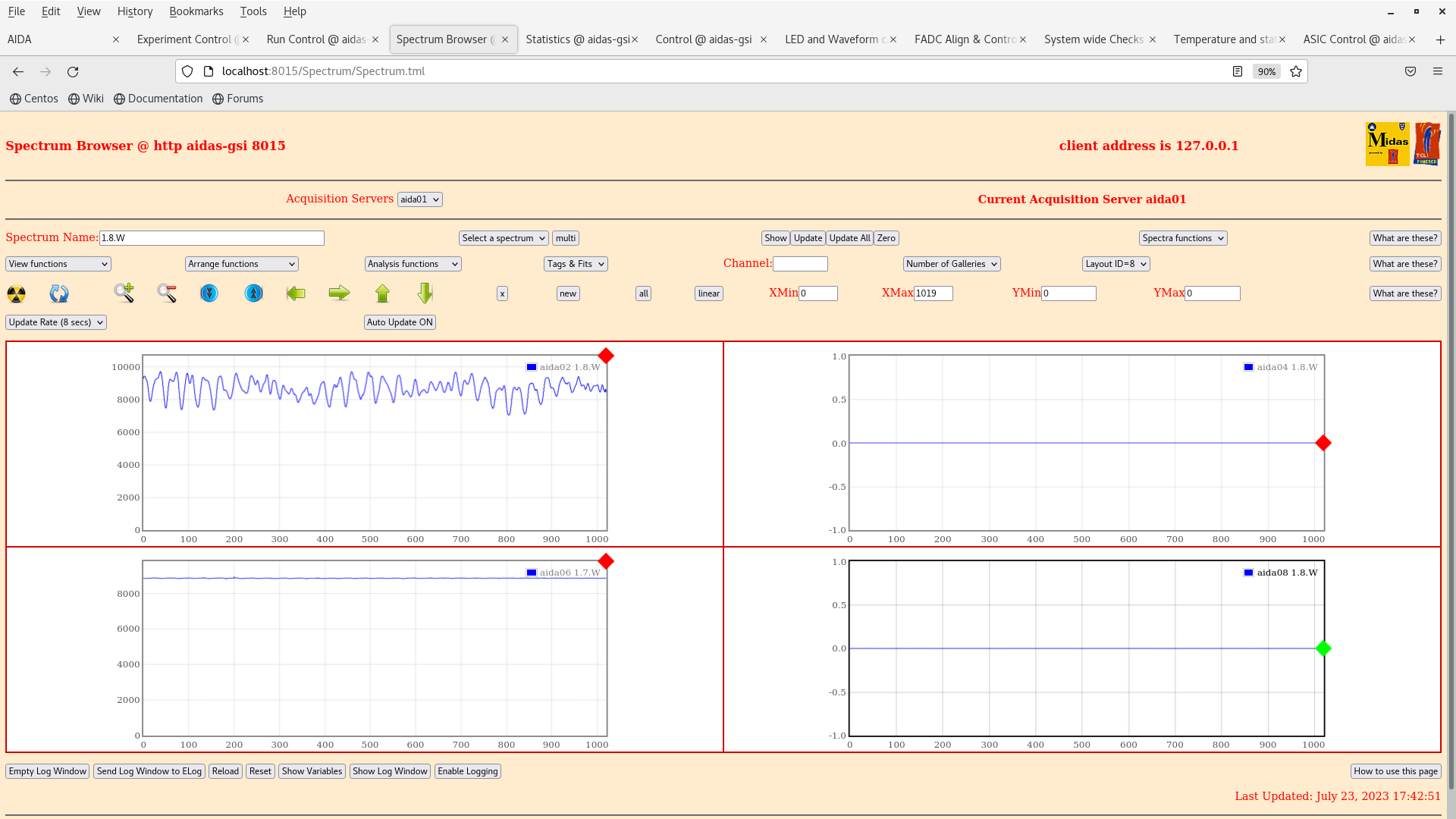Switch to the Run Control tab
This screenshot has width=1456, height=819.
(x=316, y=39)
